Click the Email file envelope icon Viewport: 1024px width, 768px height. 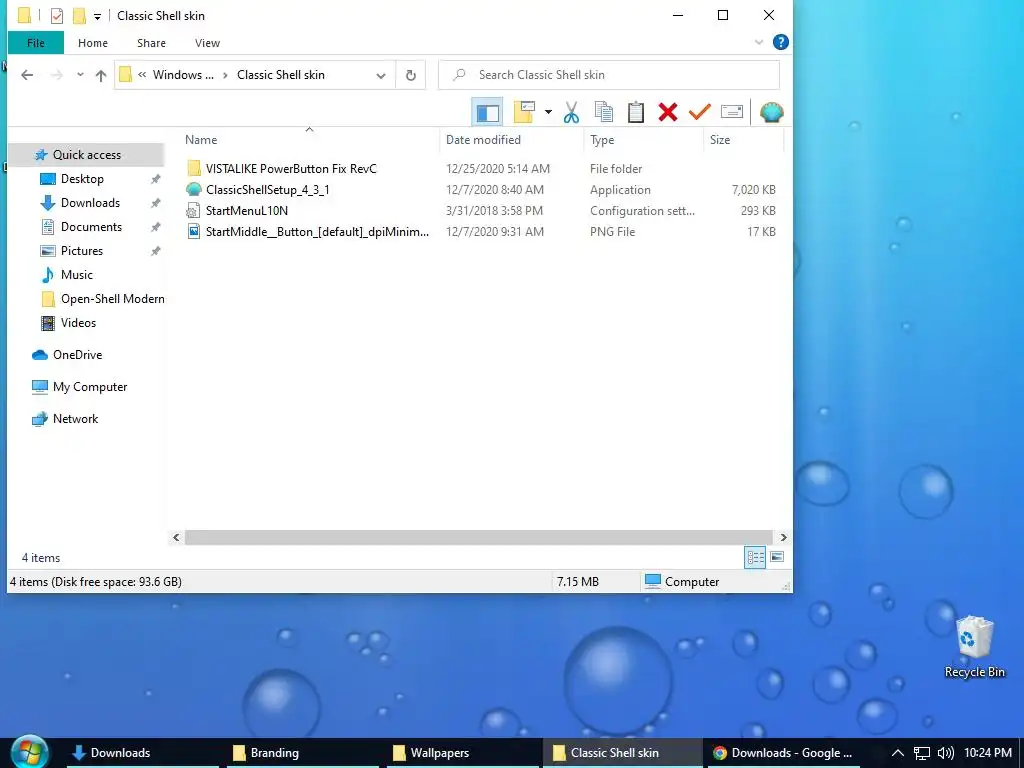pos(731,112)
